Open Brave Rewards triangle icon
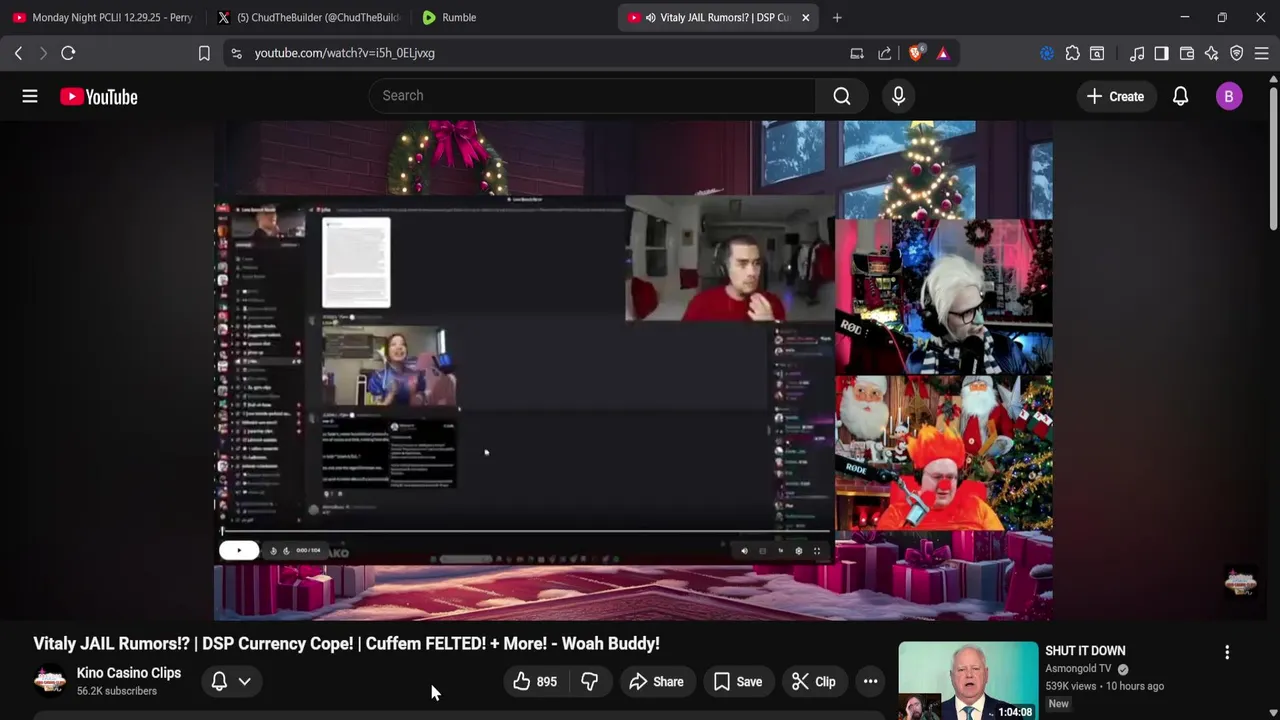The image size is (1280, 720). coord(943,53)
